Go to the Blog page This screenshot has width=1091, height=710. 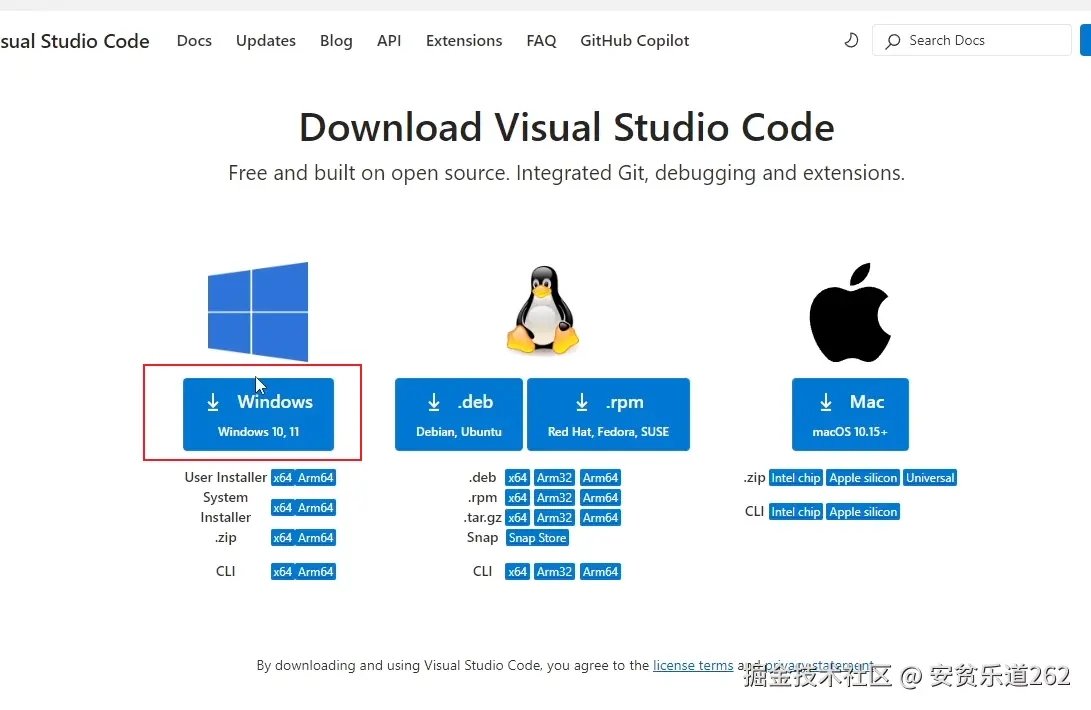(336, 40)
